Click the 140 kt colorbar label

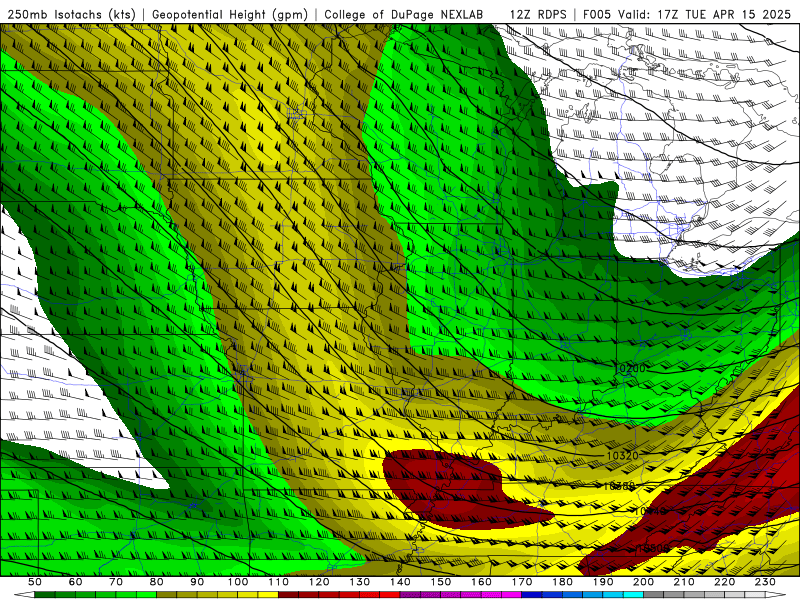pyautogui.click(x=400, y=582)
